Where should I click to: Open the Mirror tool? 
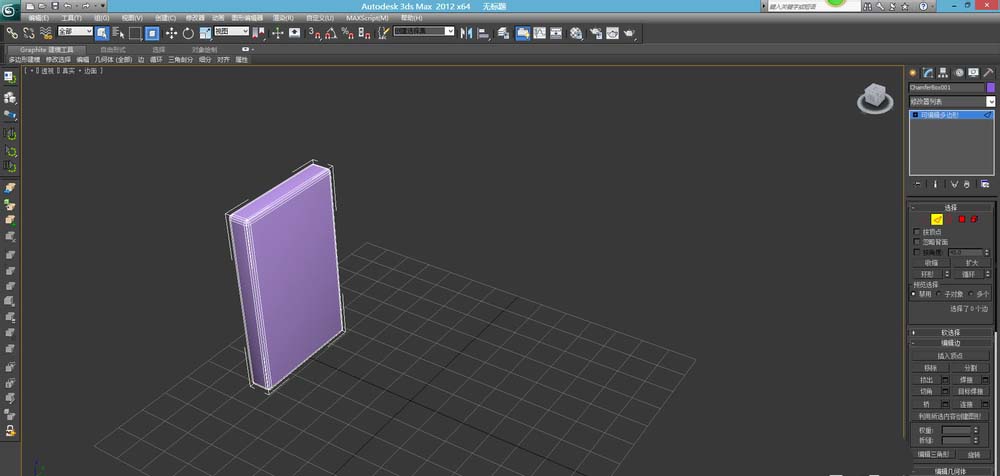click(x=467, y=33)
